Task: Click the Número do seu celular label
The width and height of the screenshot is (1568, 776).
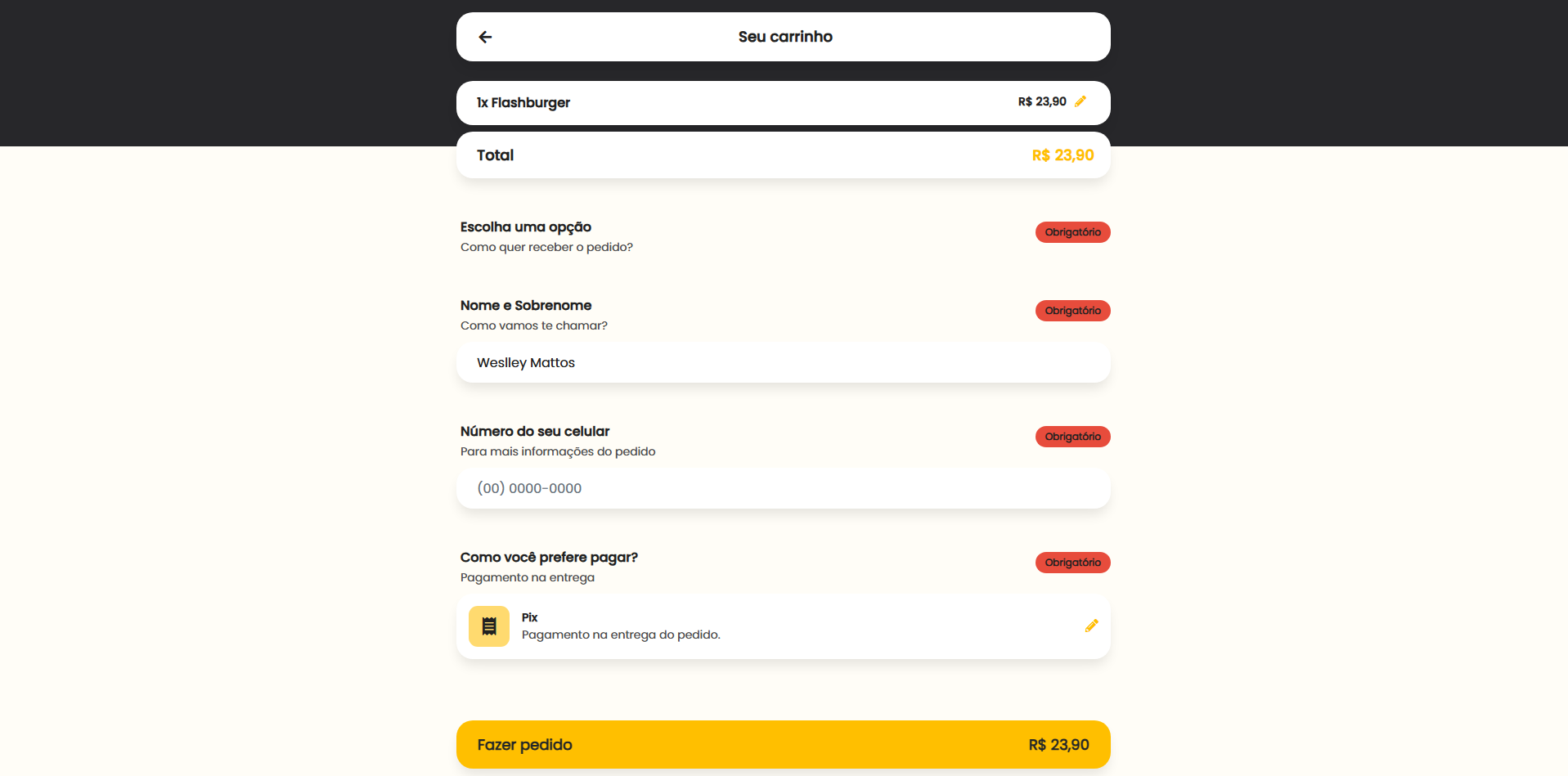Action: pyautogui.click(x=535, y=431)
